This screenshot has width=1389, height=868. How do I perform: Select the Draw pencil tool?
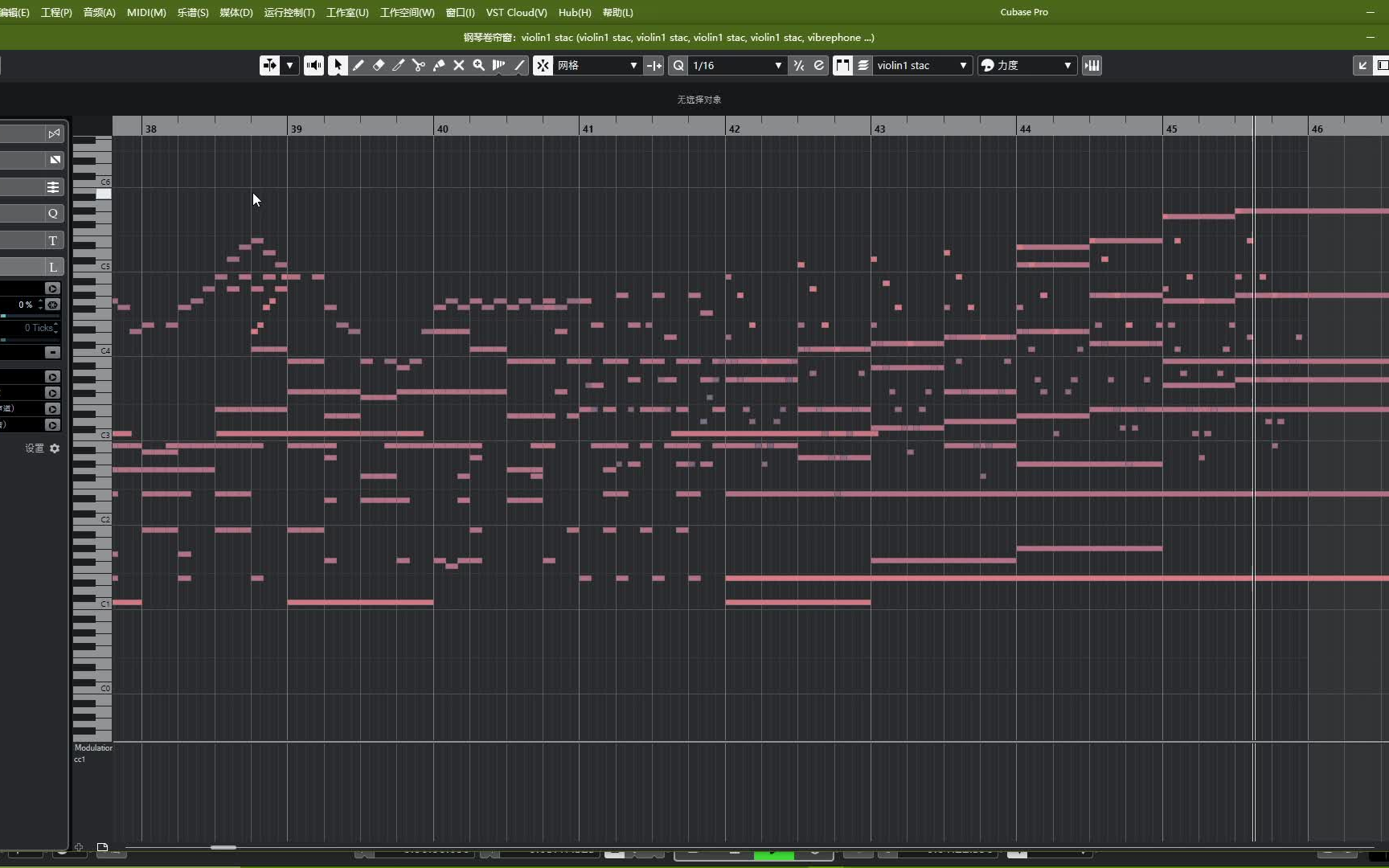(359, 65)
